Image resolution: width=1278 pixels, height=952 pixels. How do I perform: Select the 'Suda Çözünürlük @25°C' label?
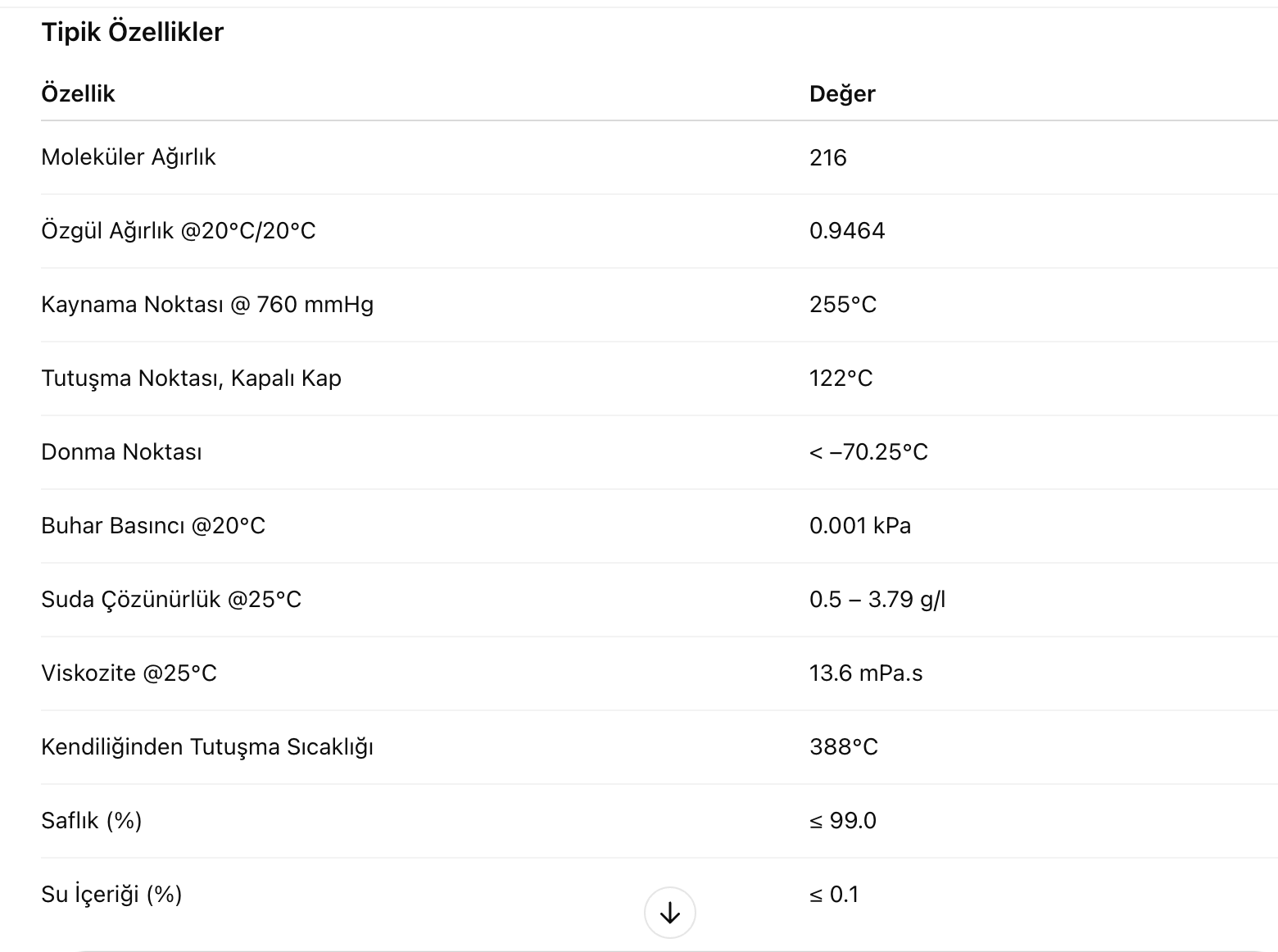point(171,600)
